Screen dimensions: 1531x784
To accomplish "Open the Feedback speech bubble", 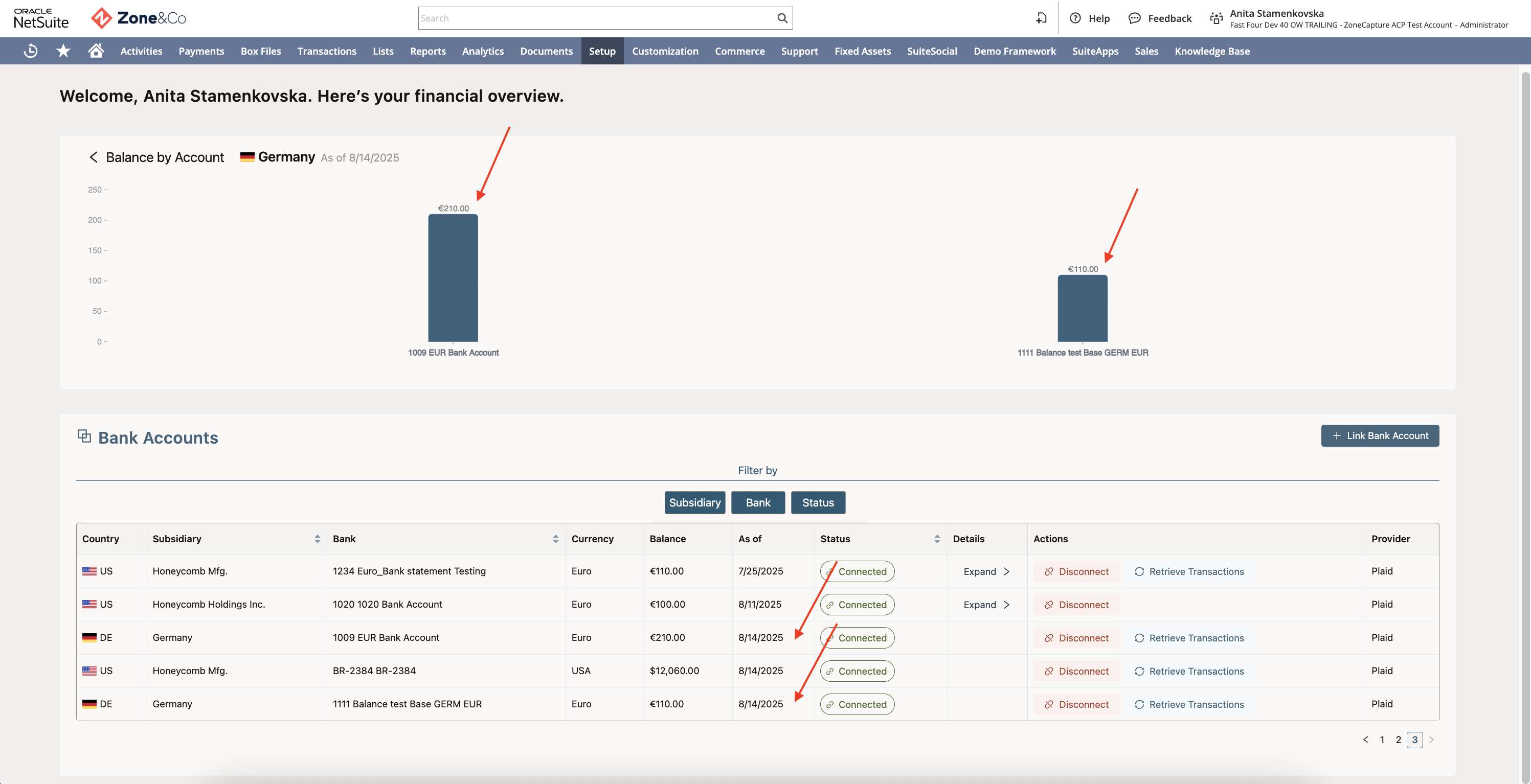I will tap(1134, 18).
